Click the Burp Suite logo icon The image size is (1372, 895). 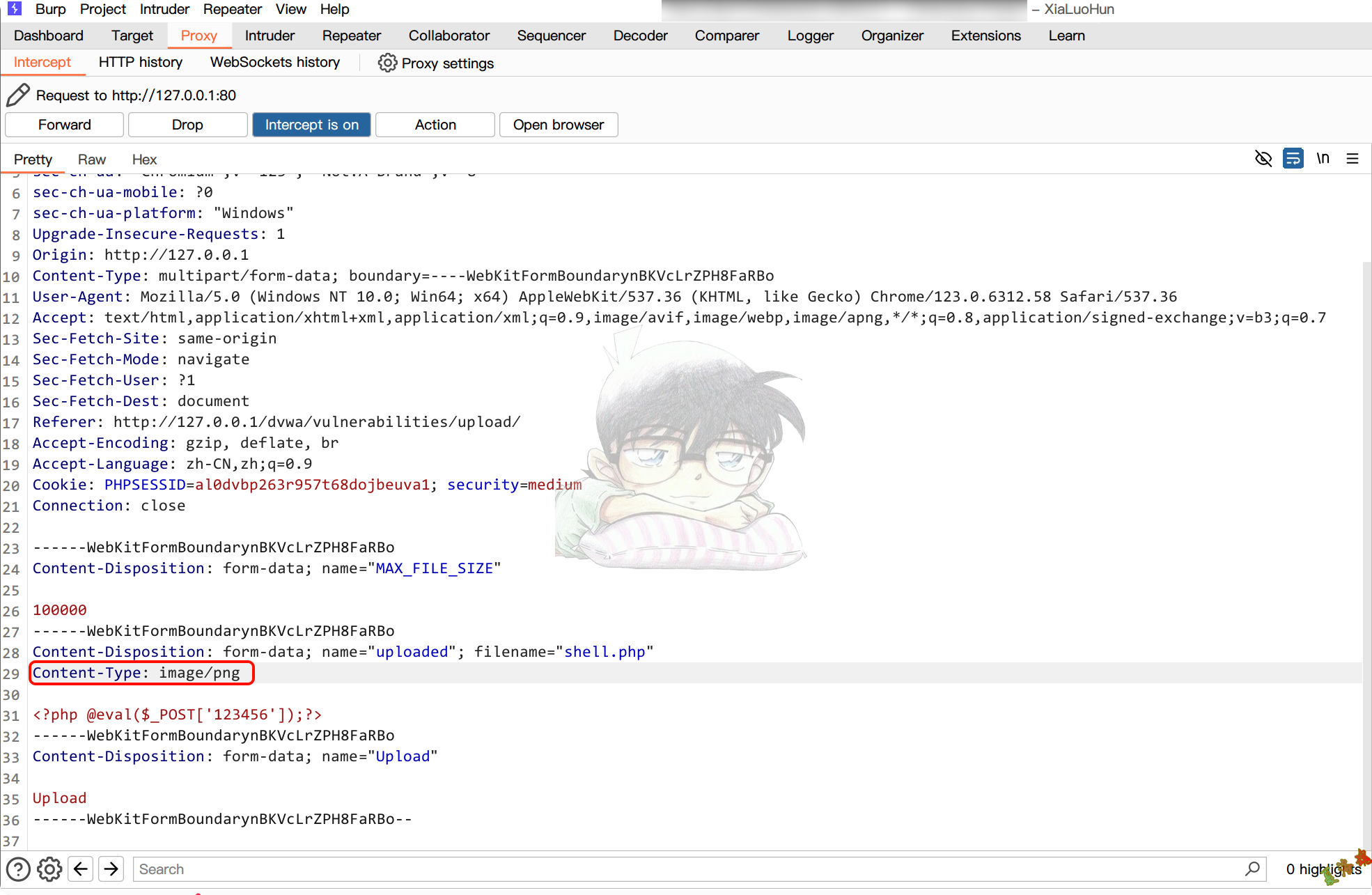15,8
